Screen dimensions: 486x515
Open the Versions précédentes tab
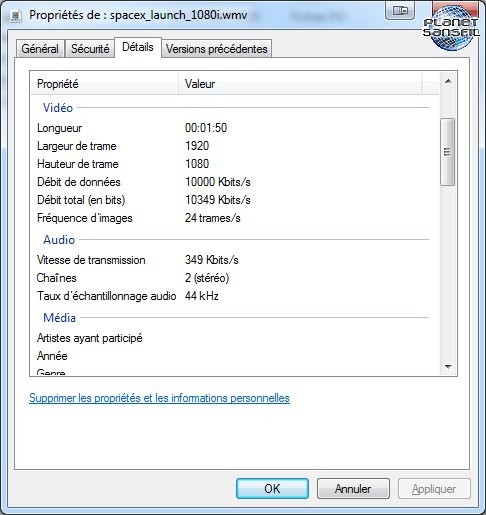click(217, 49)
